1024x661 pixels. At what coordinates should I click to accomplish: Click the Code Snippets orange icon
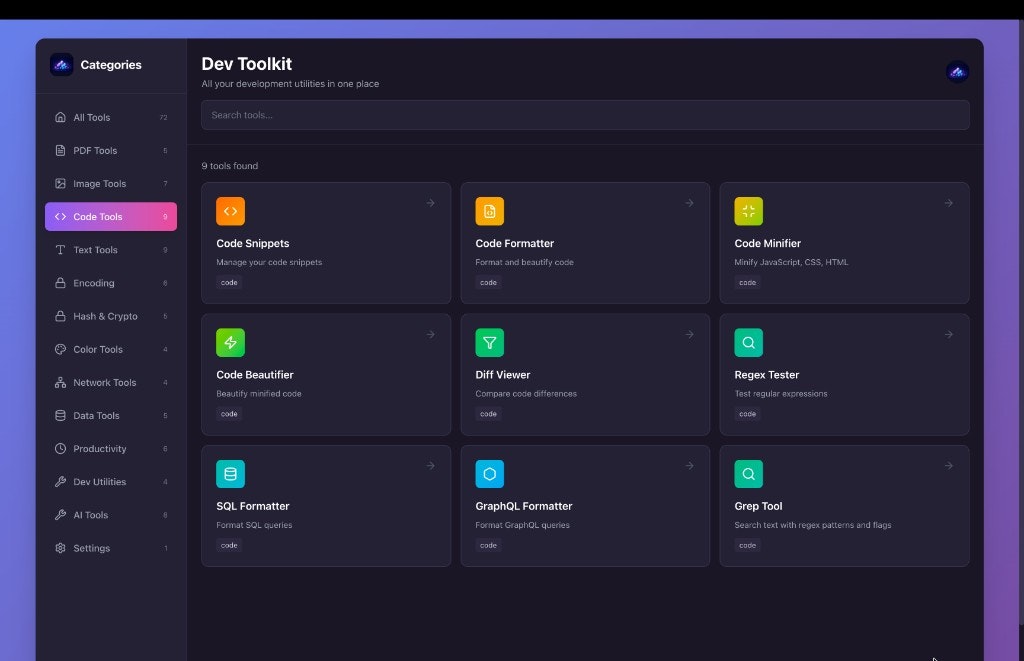(x=231, y=211)
